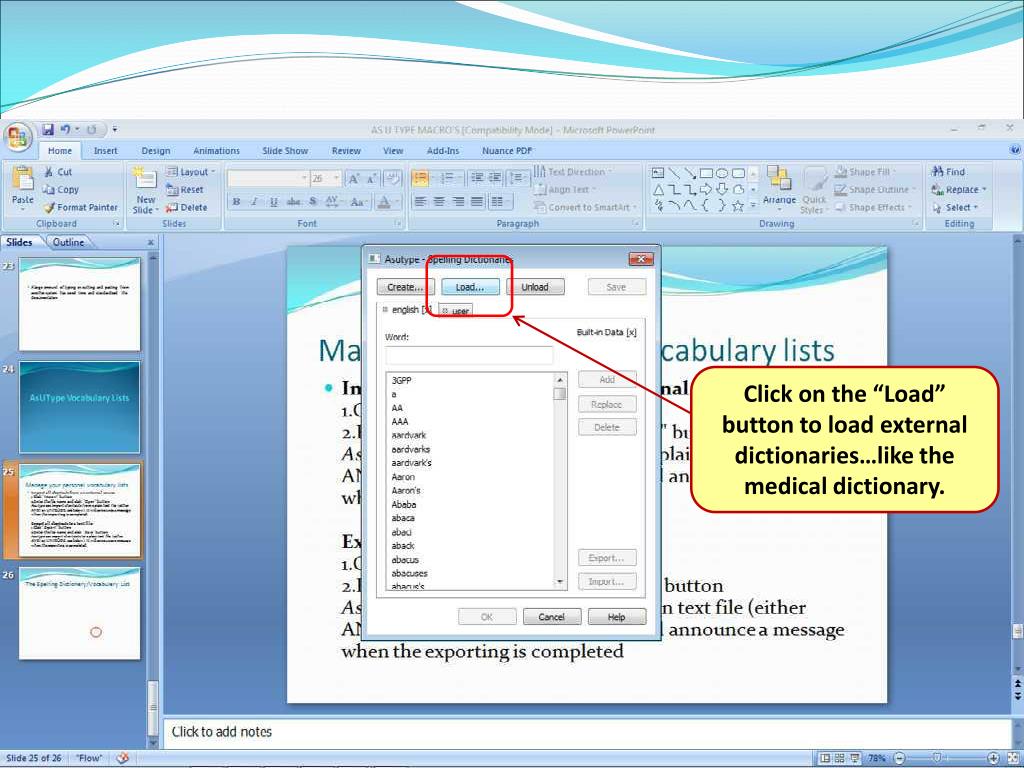Viewport: 1024px width, 768px height.
Task: Open the font size dropdown
Action: (336, 178)
